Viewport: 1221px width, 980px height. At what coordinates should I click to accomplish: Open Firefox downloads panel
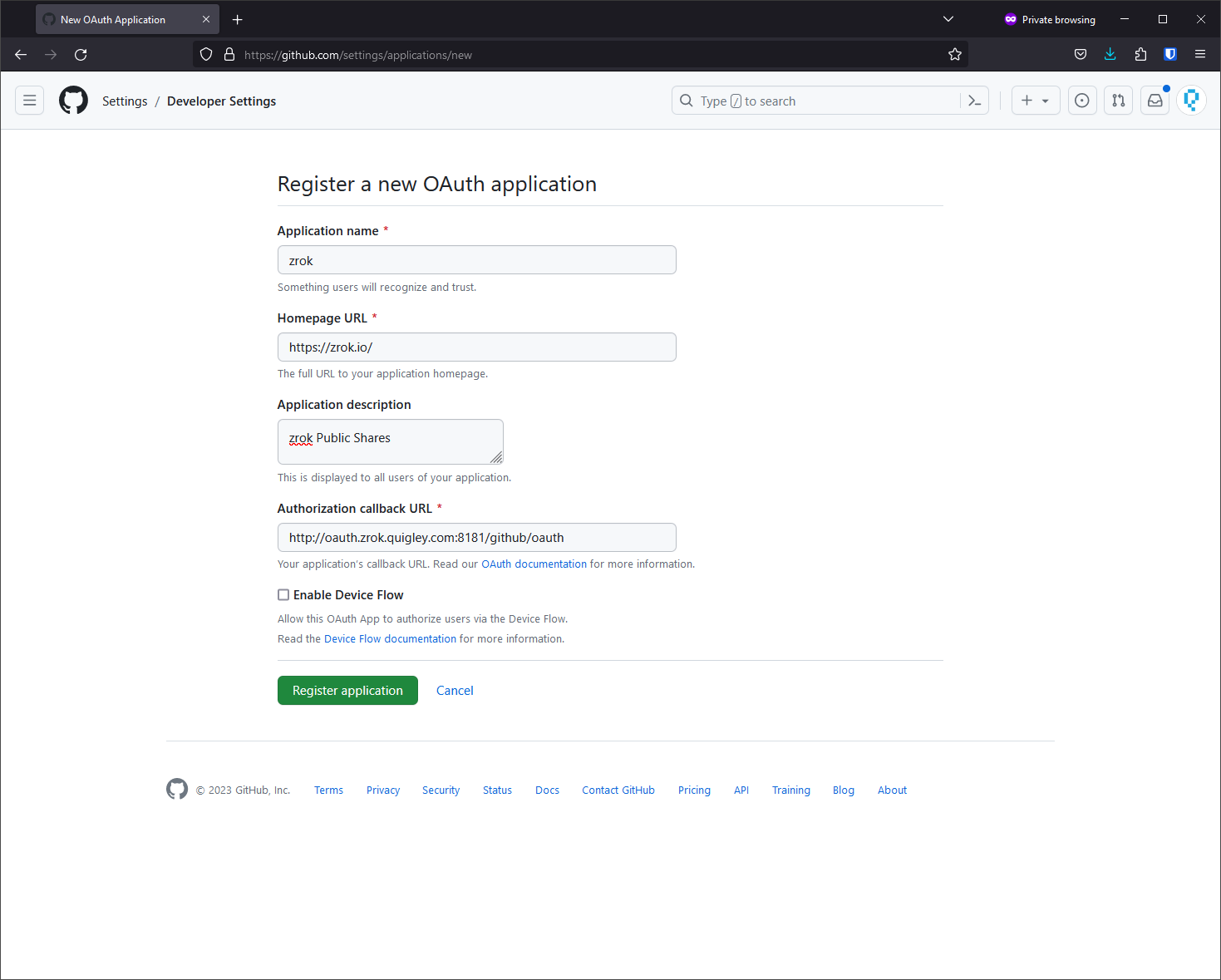1110,55
